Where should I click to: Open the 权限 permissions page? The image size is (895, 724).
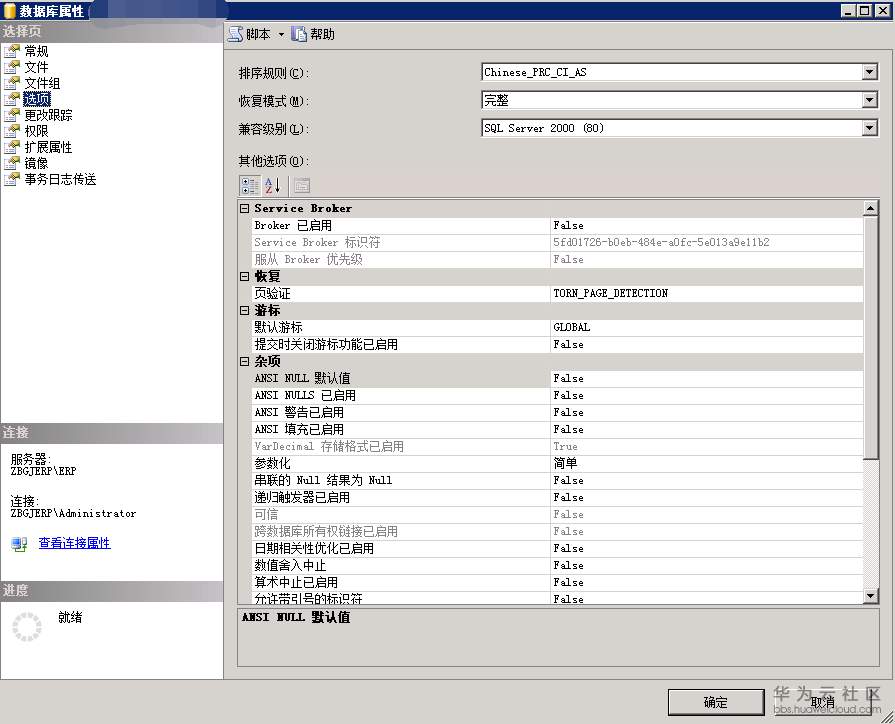pyautogui.click(x=36, y=131)
